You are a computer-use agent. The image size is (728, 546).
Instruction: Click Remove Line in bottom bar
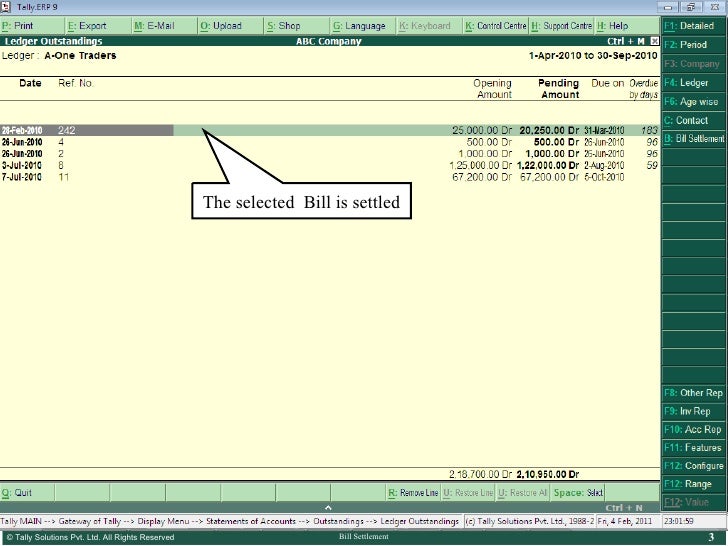pos(413,493)
